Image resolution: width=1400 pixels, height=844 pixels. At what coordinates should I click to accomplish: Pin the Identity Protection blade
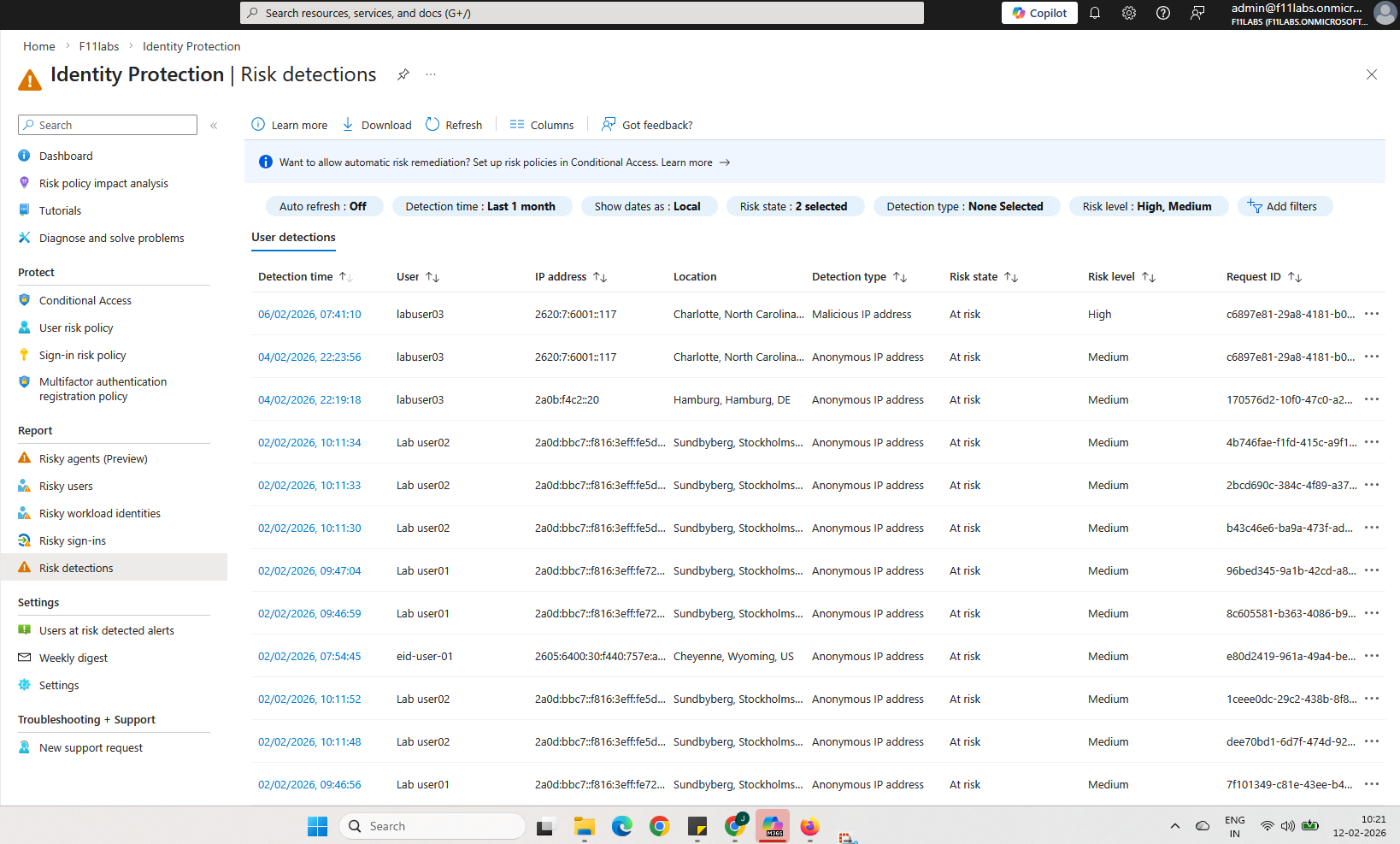pyautogui.click(x=403, y=74)
